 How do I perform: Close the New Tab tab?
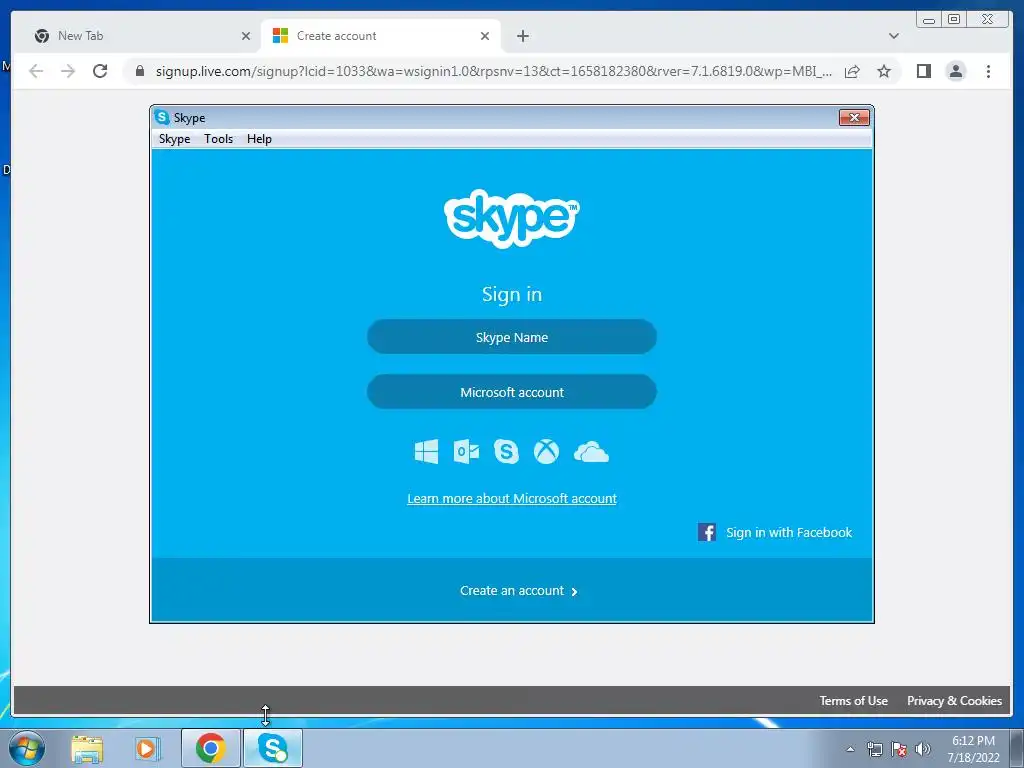click(x=246, y=36)
